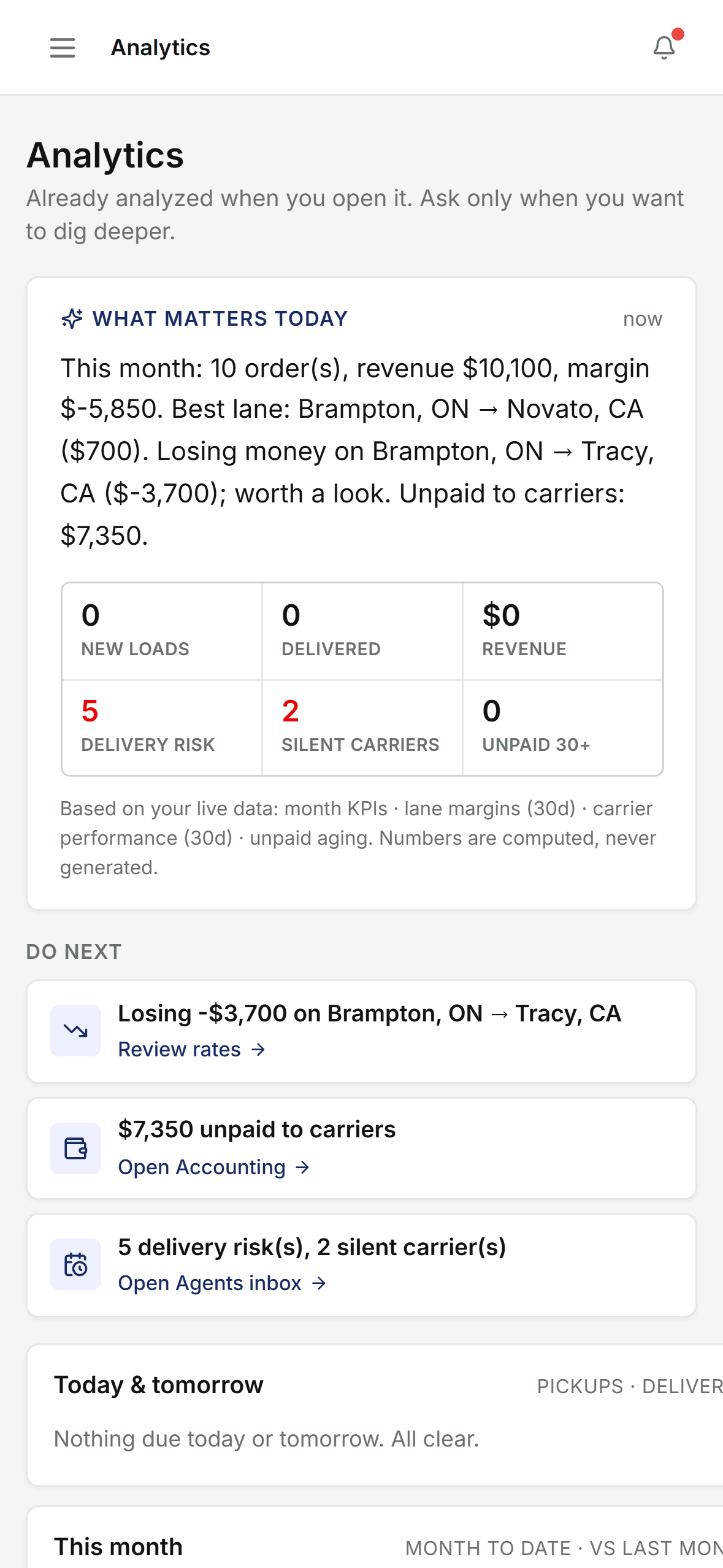Viewport: 723px width, 1568px height.
Task: Follow the Open Accounting link
Action: click(x=213, y=1167)
